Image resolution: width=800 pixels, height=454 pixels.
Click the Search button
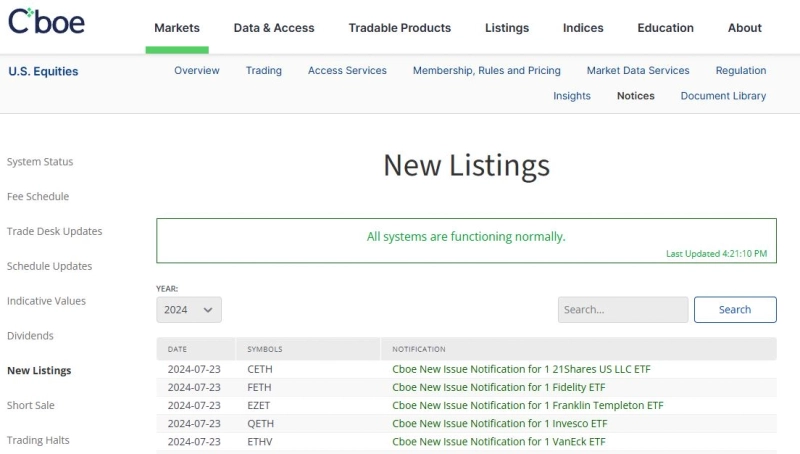coord(735,310)
